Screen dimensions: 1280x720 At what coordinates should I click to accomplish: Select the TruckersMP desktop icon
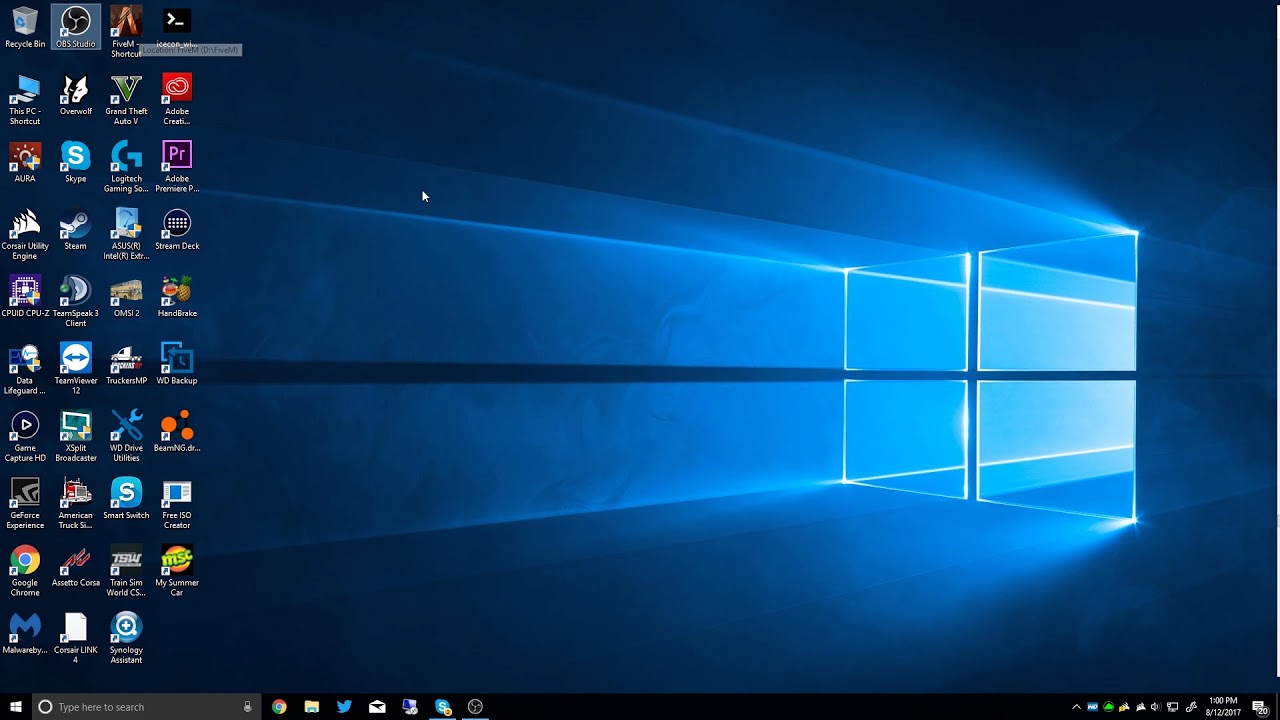point(126,363)
